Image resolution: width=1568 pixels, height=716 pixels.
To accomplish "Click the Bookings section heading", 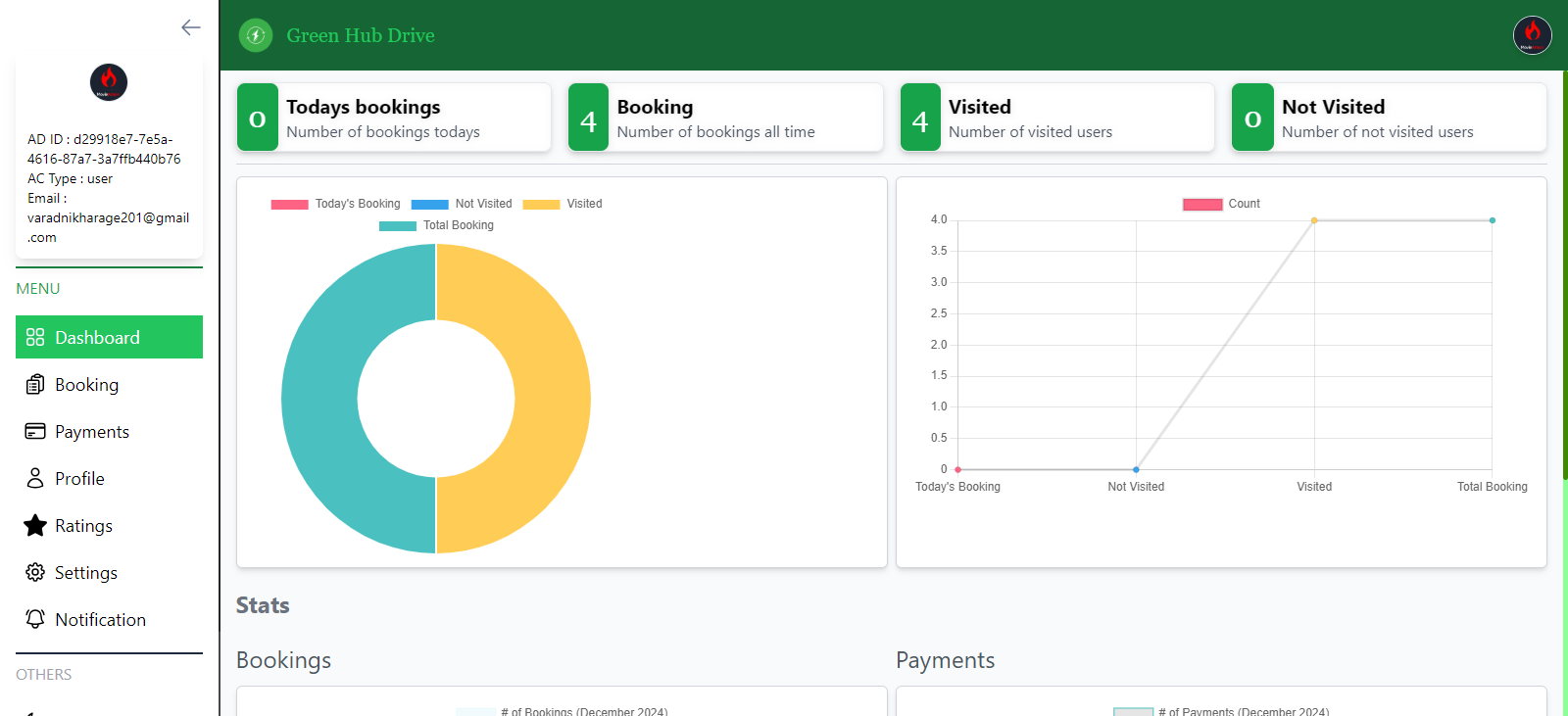I will pos(284,660).
